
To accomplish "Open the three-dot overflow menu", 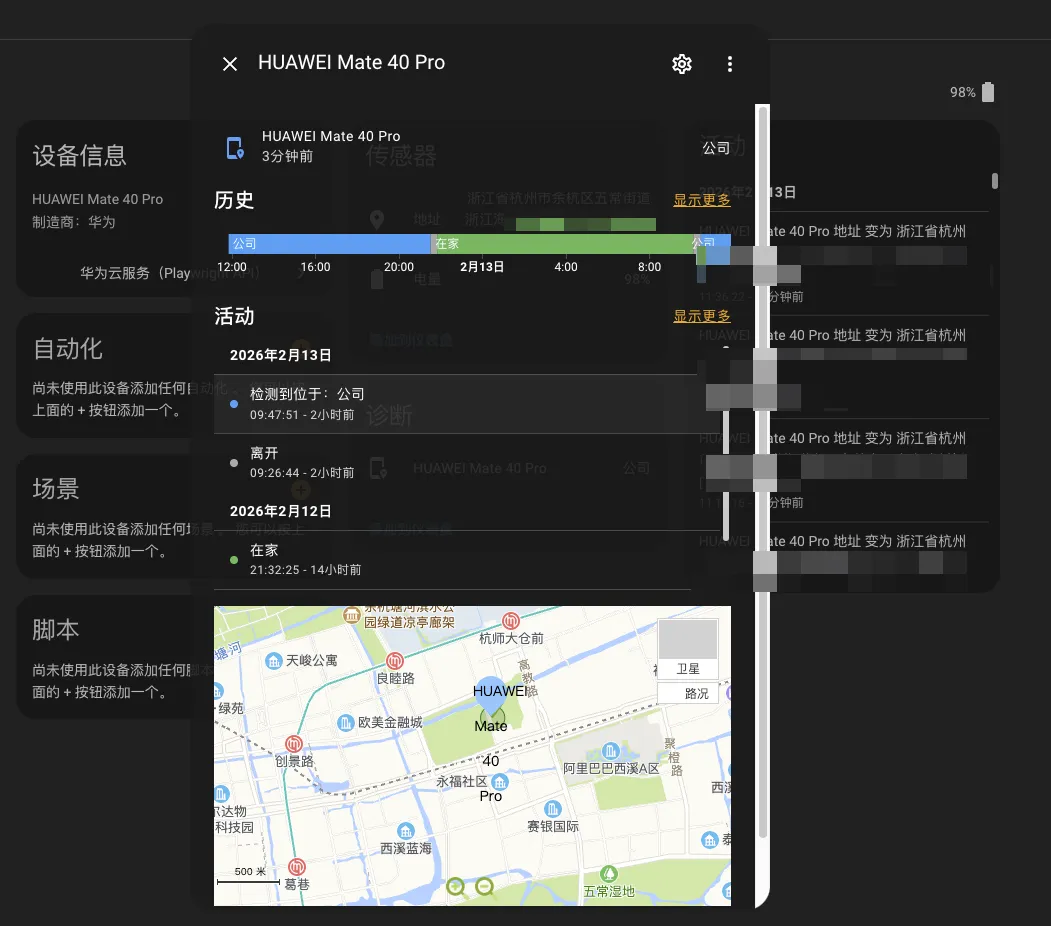I will 730,64.
